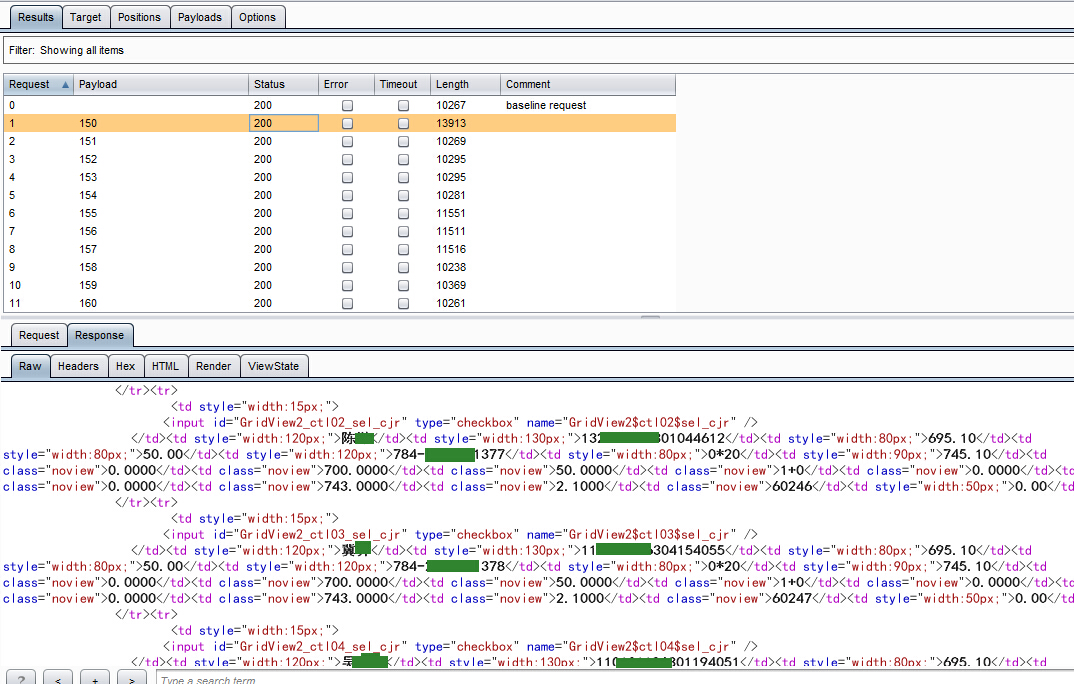Click length value 11551

451,213
